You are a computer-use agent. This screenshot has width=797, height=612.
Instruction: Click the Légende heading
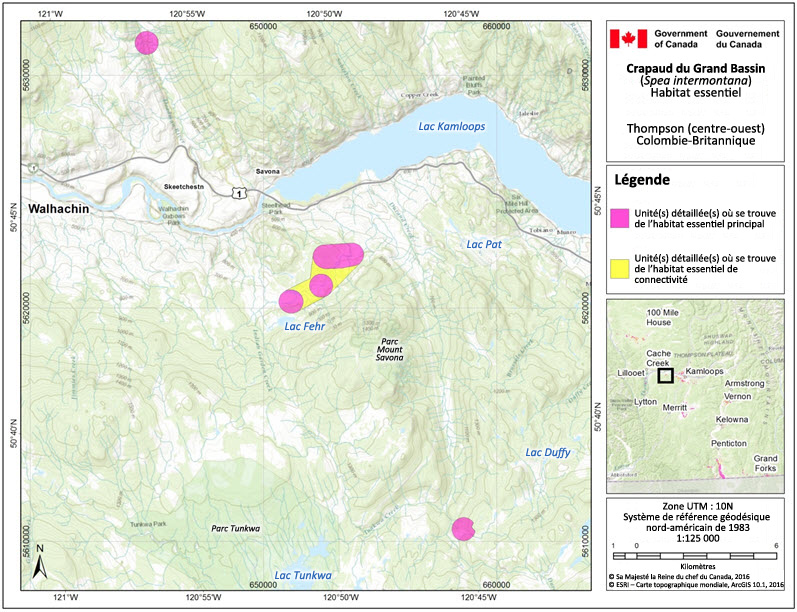pyautogui.click(x=644, y=180)
